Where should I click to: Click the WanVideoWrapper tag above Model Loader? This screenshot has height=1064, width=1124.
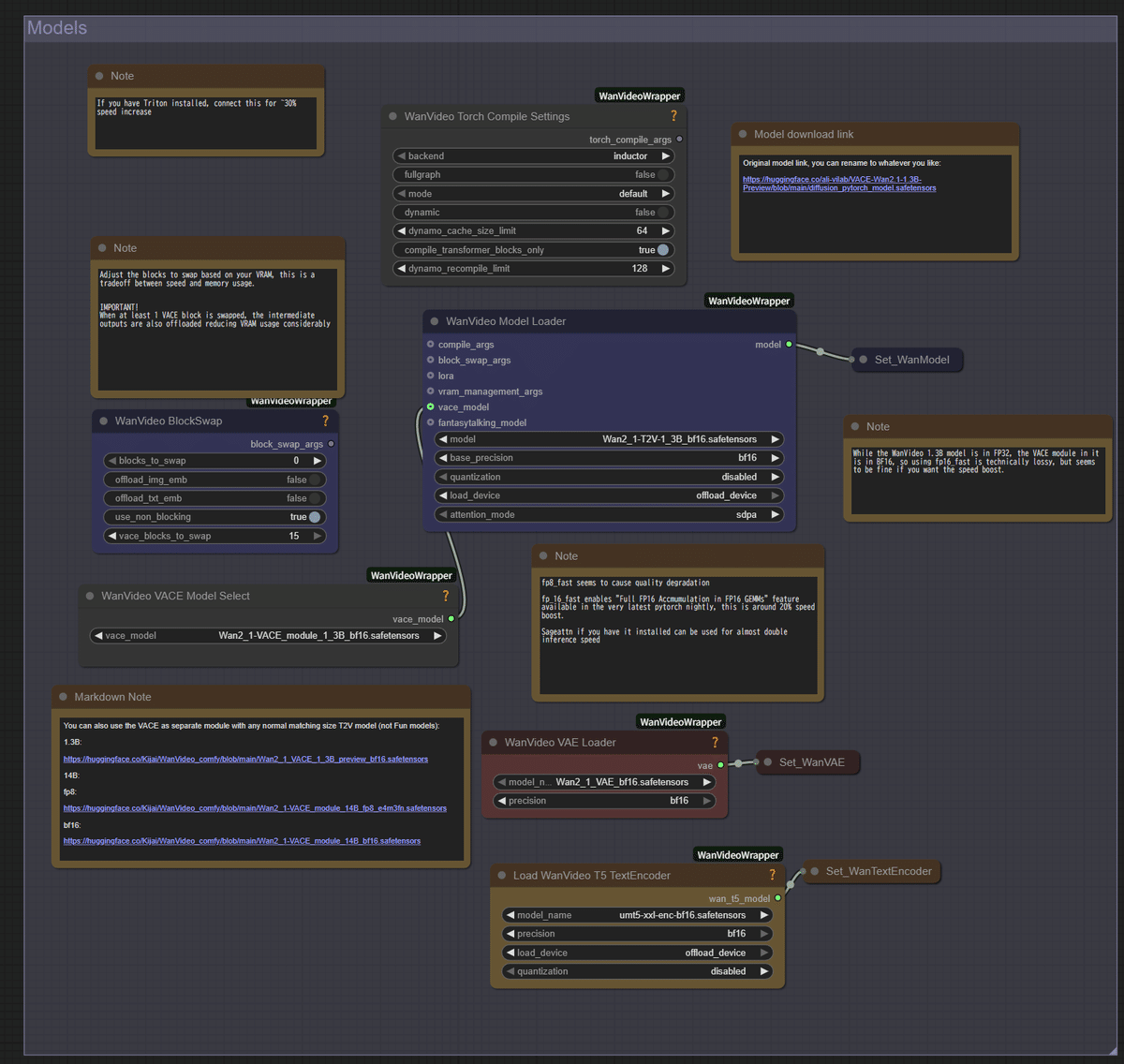pos(747,300)
